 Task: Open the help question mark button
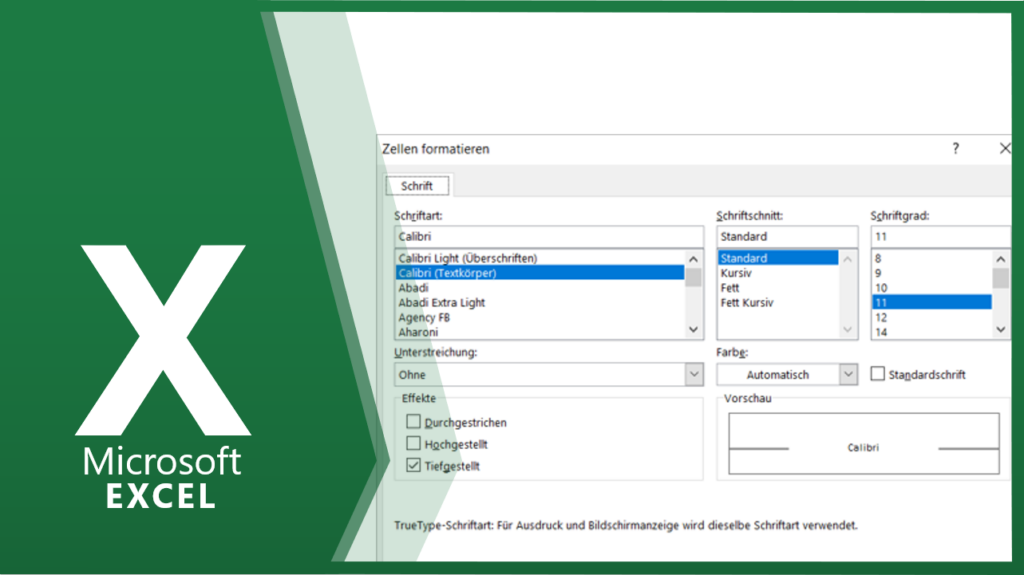[x=955, y=148]
